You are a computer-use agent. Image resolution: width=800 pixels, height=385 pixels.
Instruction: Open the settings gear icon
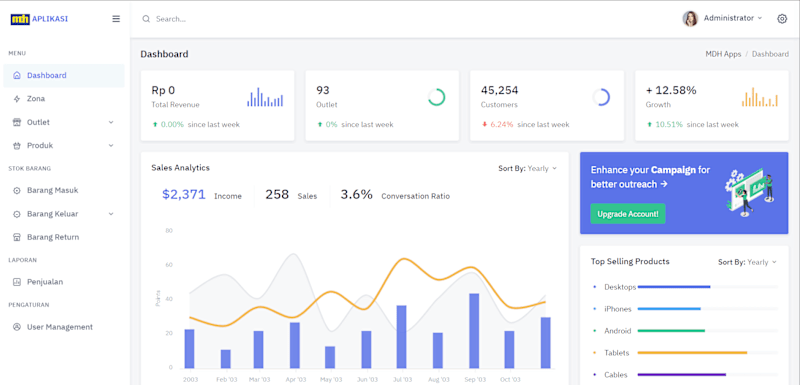click(782, 19)
